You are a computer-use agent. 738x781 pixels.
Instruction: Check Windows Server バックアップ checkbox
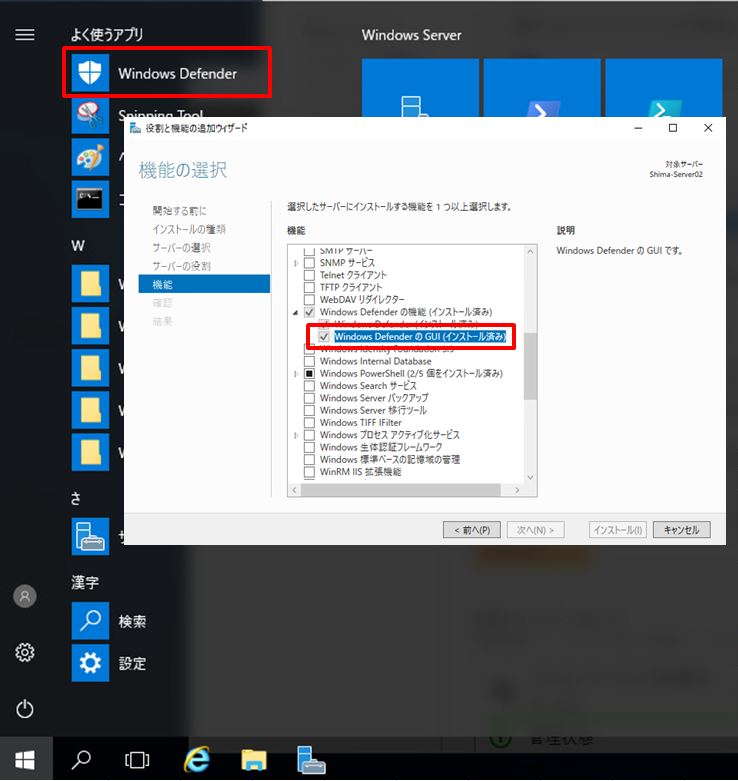click(x=309, y=398)
